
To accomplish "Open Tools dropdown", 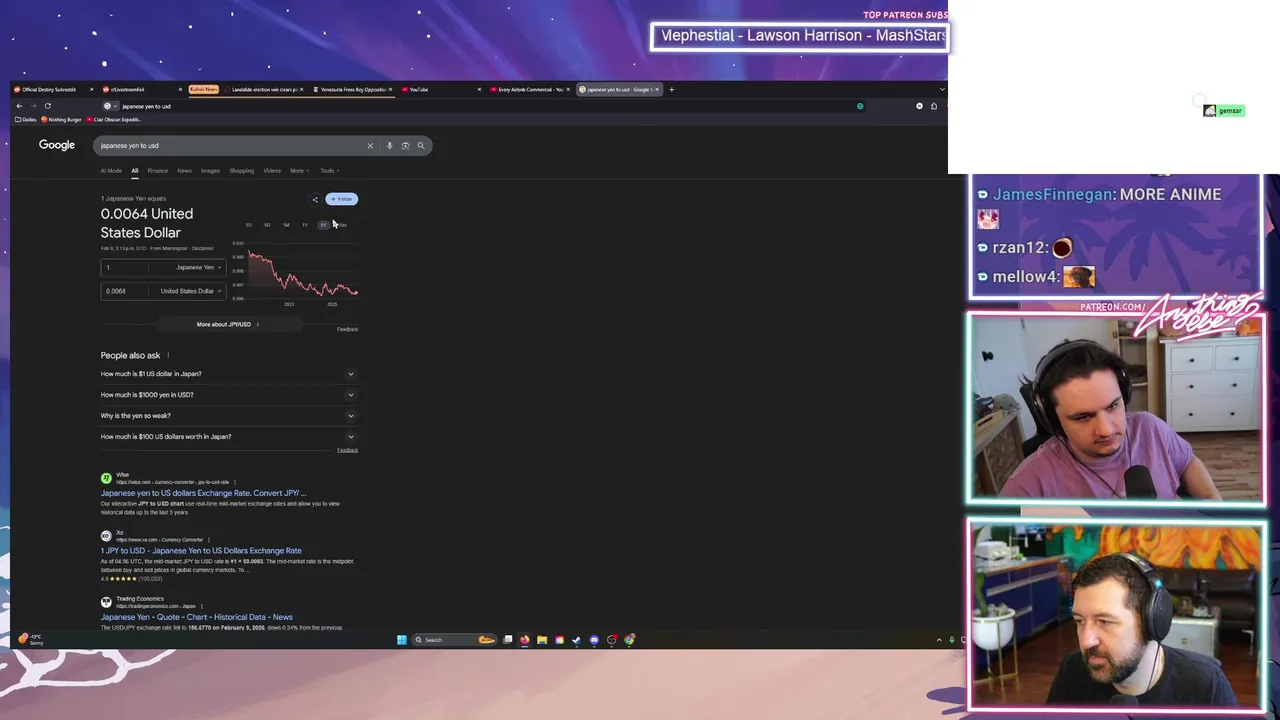I will 329,171.
